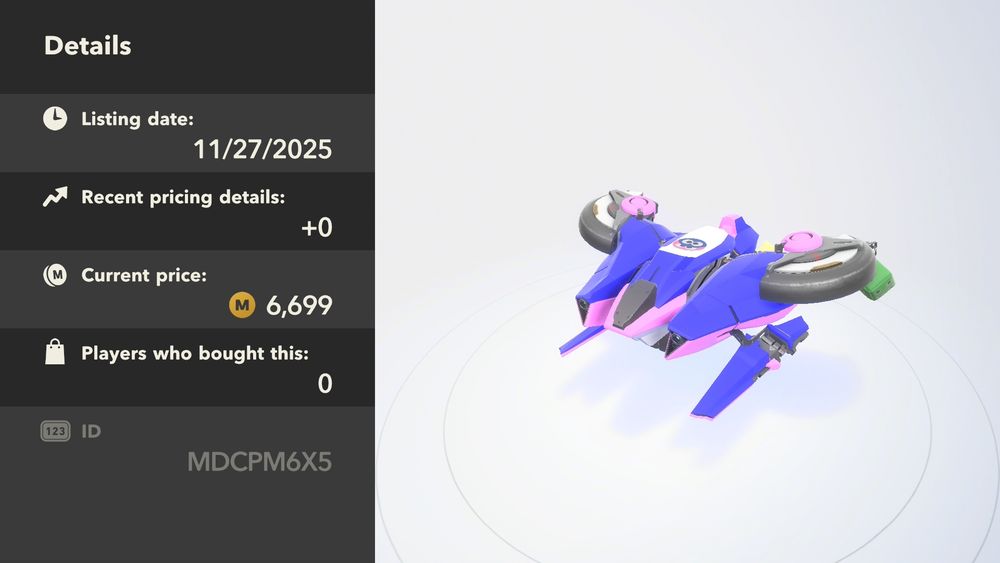
Task: Click the clock icon beside Listing date
Action: pyautogui.click(x=55, y=119)
